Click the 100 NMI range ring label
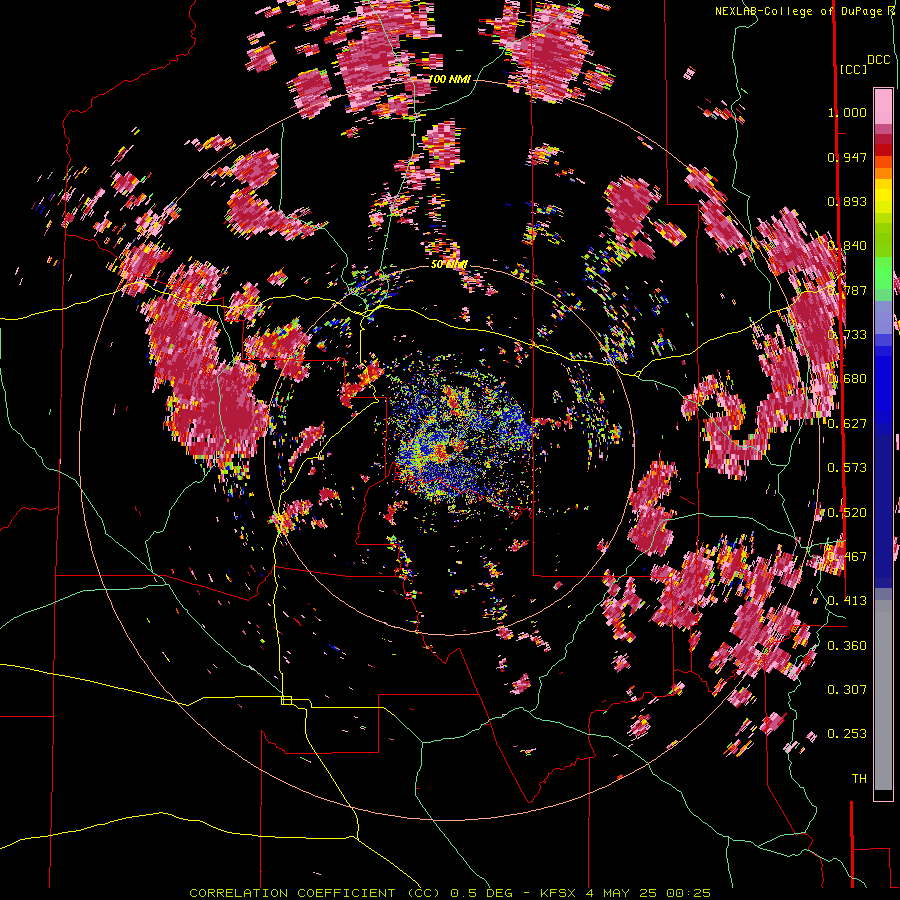Screen dimensions: 900x900 tap(449, 79)
